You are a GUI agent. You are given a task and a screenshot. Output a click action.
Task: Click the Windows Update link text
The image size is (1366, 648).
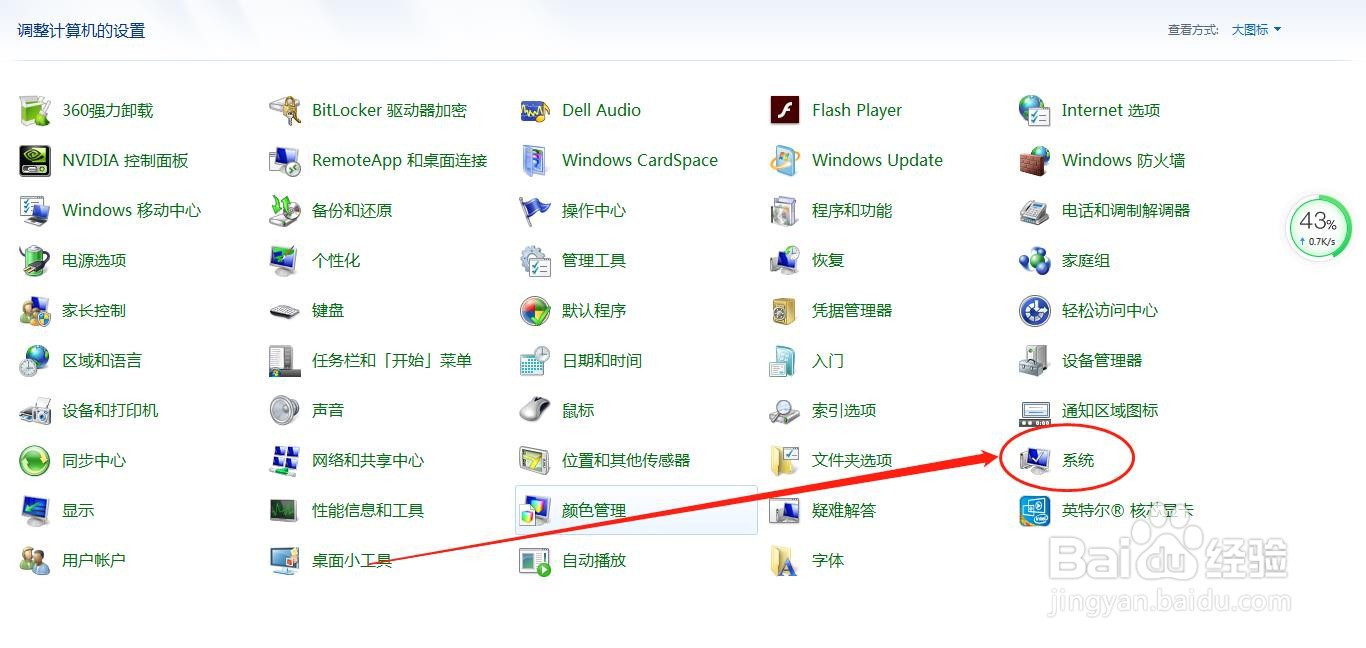point(877,160)
